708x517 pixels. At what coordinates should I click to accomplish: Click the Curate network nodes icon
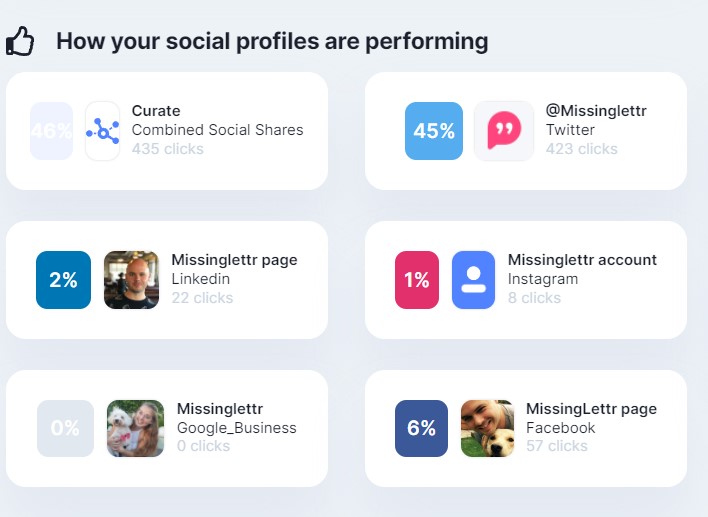coord(102,131)
